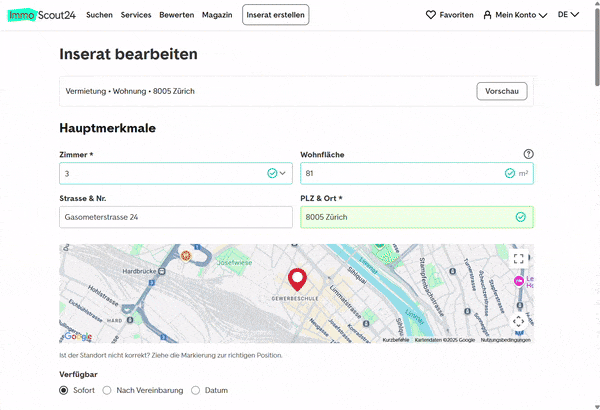
Task: Open the Bewerten menu
Action: pyautogui.click(x=177, y=15)
